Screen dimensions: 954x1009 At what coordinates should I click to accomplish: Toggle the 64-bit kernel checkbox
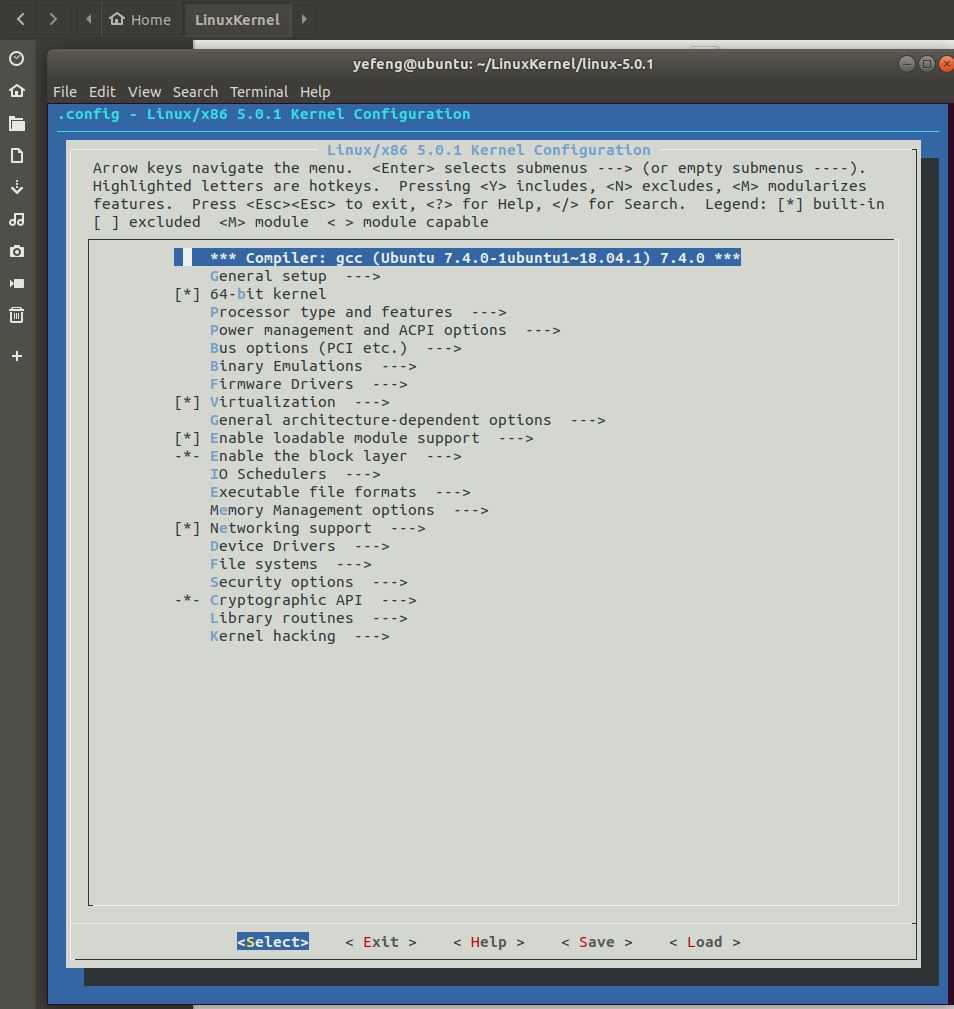[187, 294]
